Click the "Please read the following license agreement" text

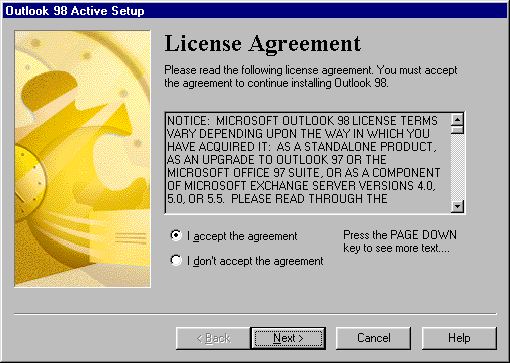pyautogui.click(x=311, y=76)
